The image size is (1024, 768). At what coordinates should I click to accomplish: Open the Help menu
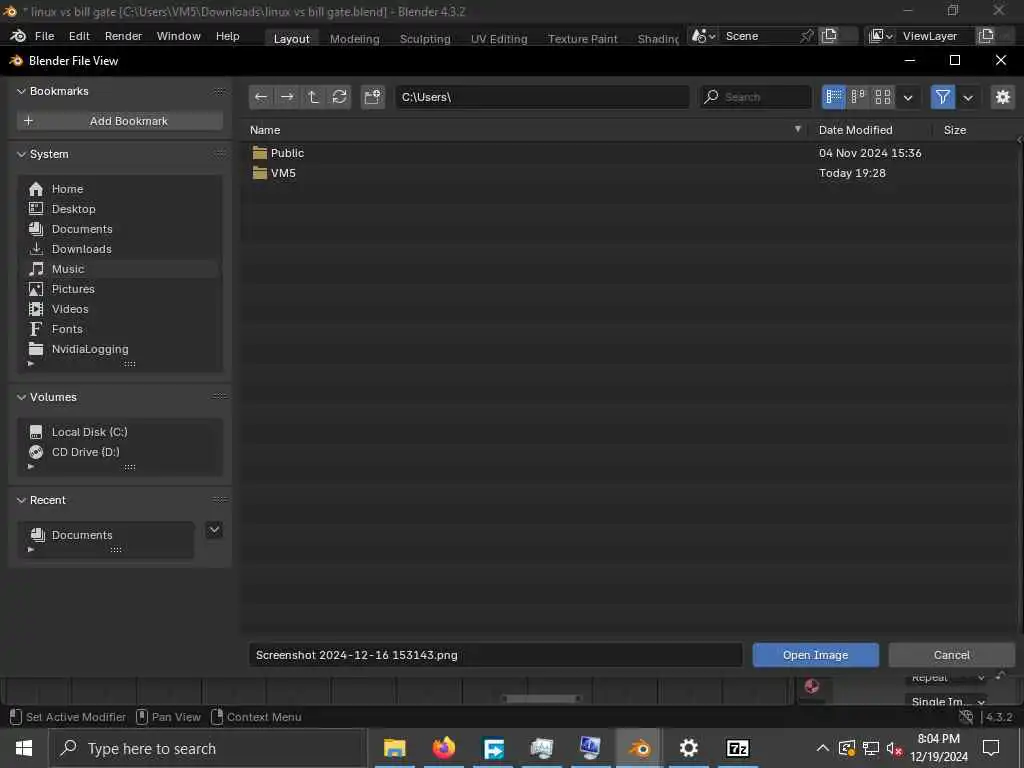click(228, 36)
